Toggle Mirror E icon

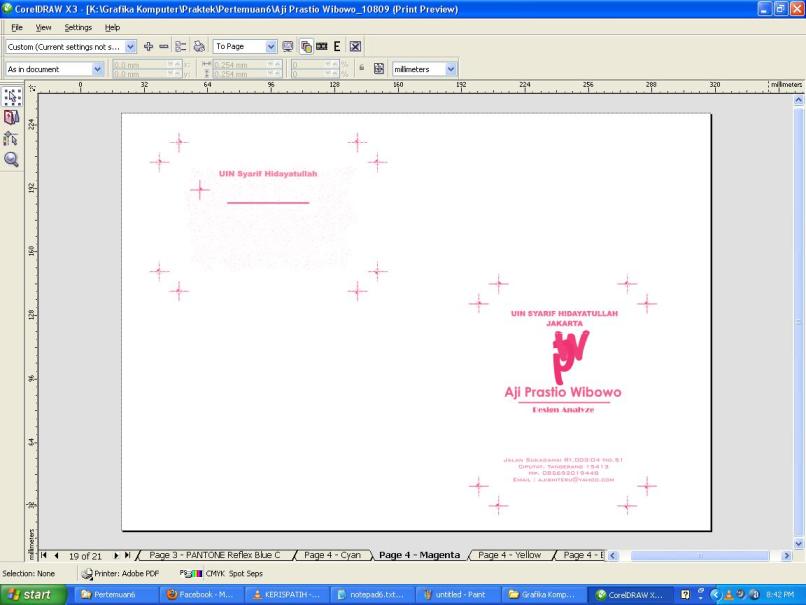coord(337,47)
